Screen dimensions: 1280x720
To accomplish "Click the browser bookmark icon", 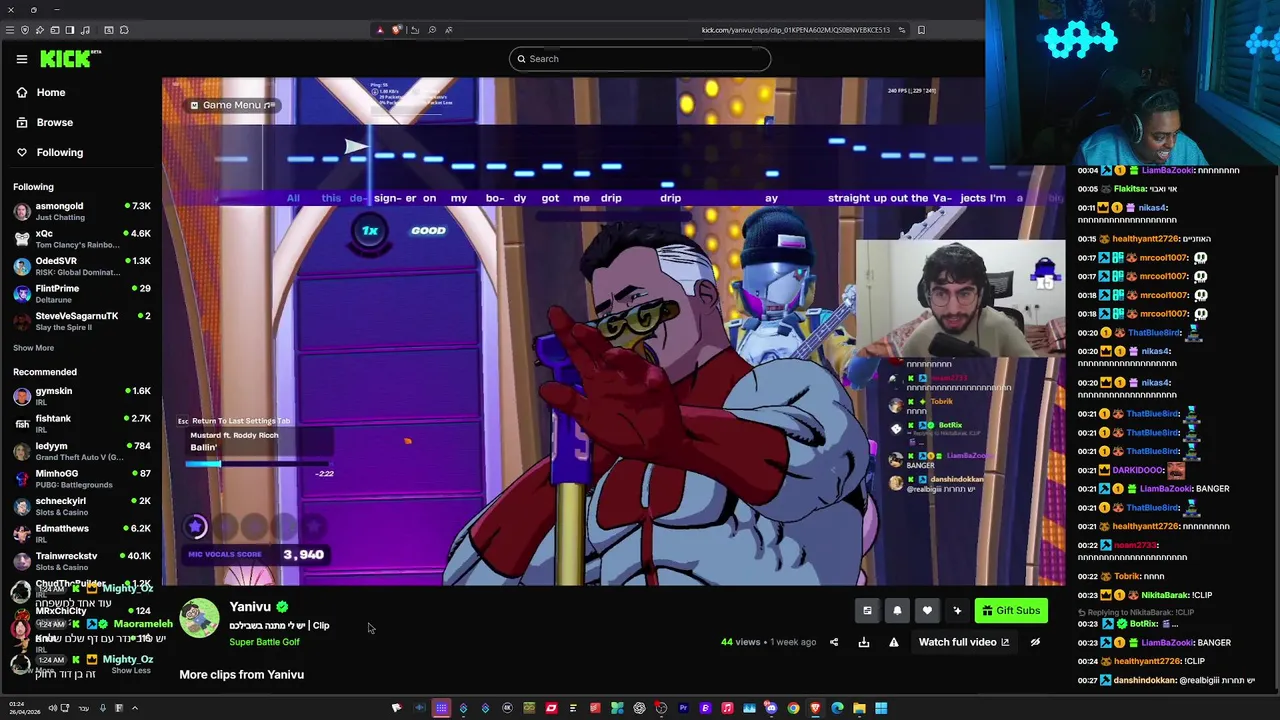I will tap(921, 30).
